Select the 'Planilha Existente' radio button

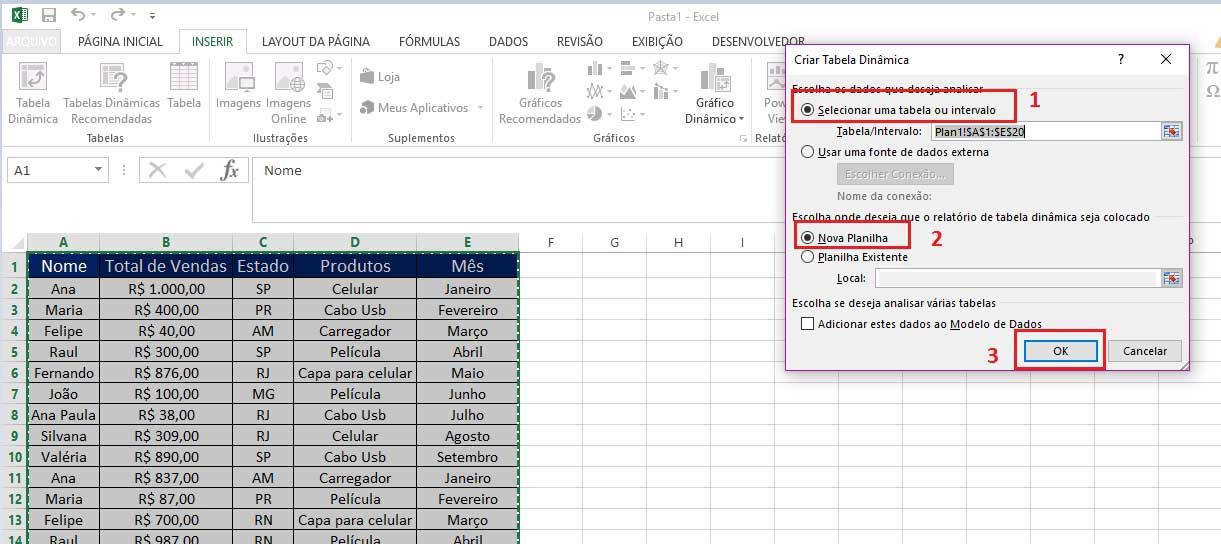pyautogui.click(x=808, y=257)
